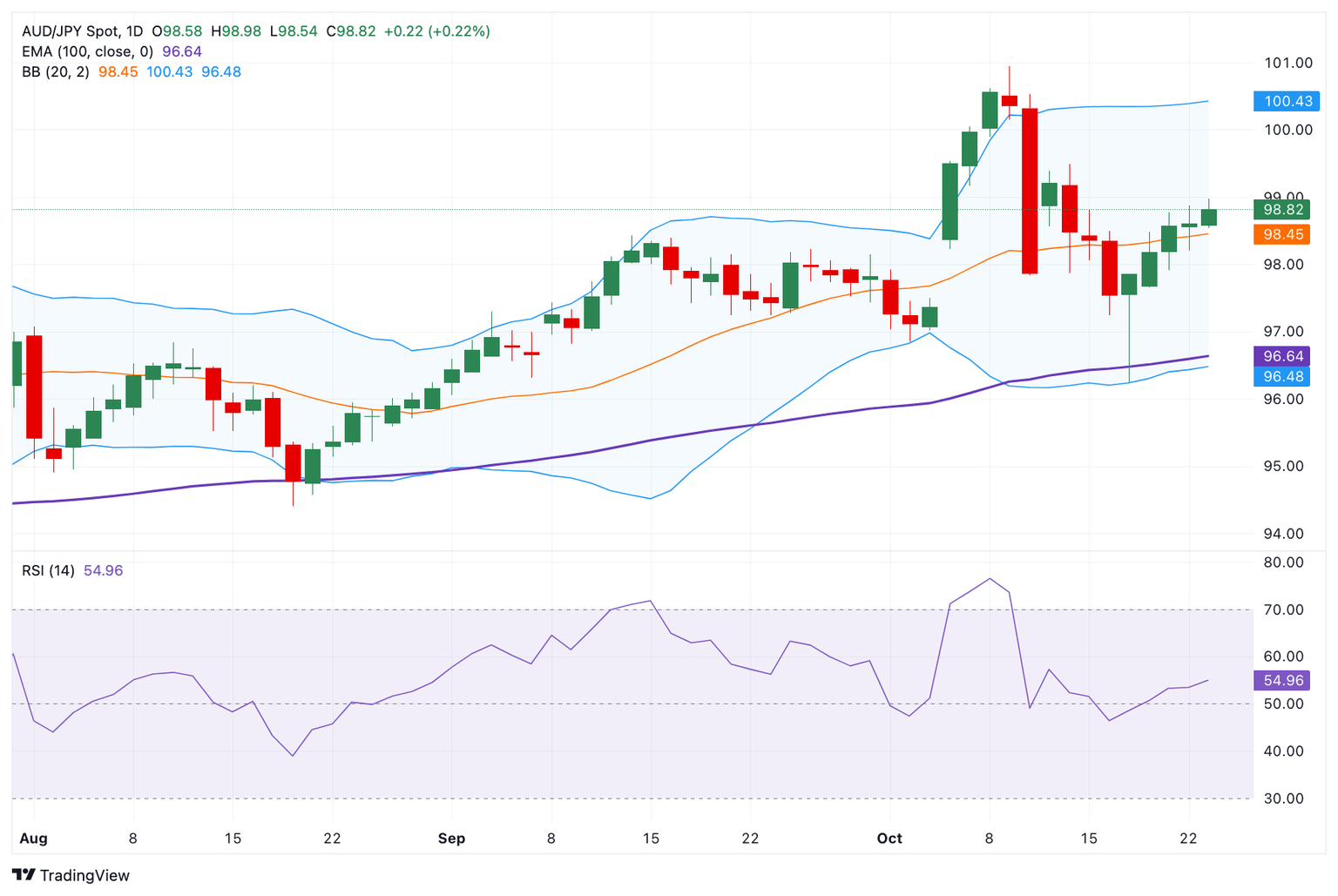Click the latest green candle on chart
The height and width of the screenshot is (896, 1338).
click(x=1208, y=217)
